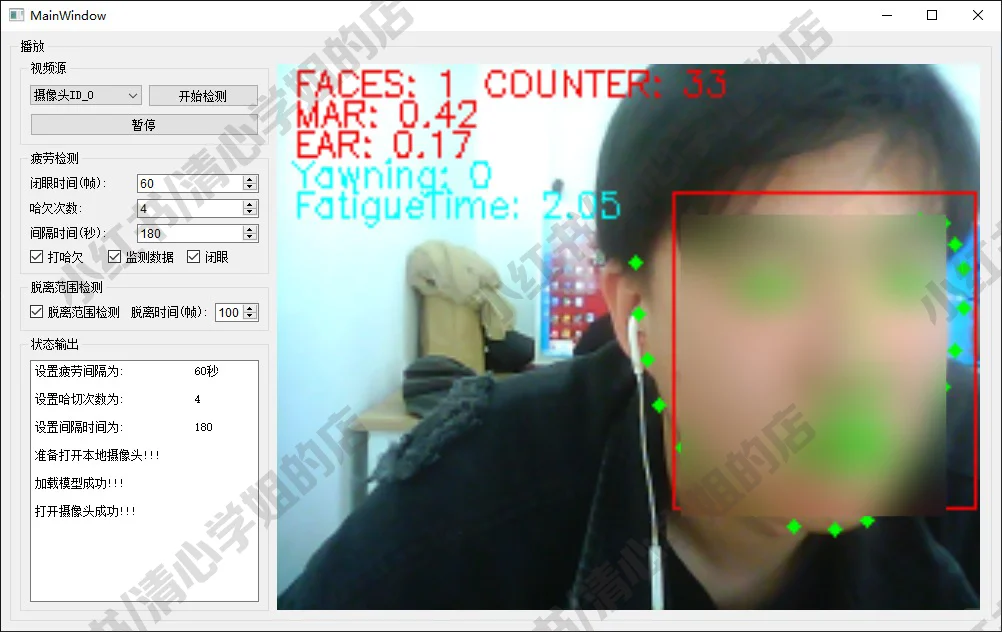Image resolution: width=1002 pixels, height=632 pixels.
Task: Decrement 哈欠次数 using its down arrow
Action: coord(250,213)
